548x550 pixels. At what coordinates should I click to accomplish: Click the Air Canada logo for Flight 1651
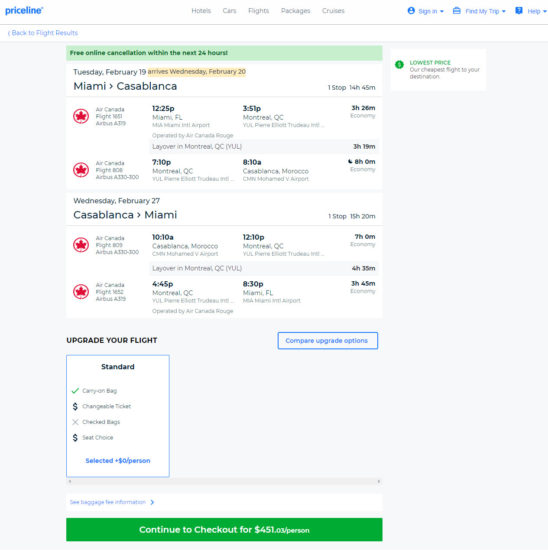pyautogui.click(x=81, y=116)
